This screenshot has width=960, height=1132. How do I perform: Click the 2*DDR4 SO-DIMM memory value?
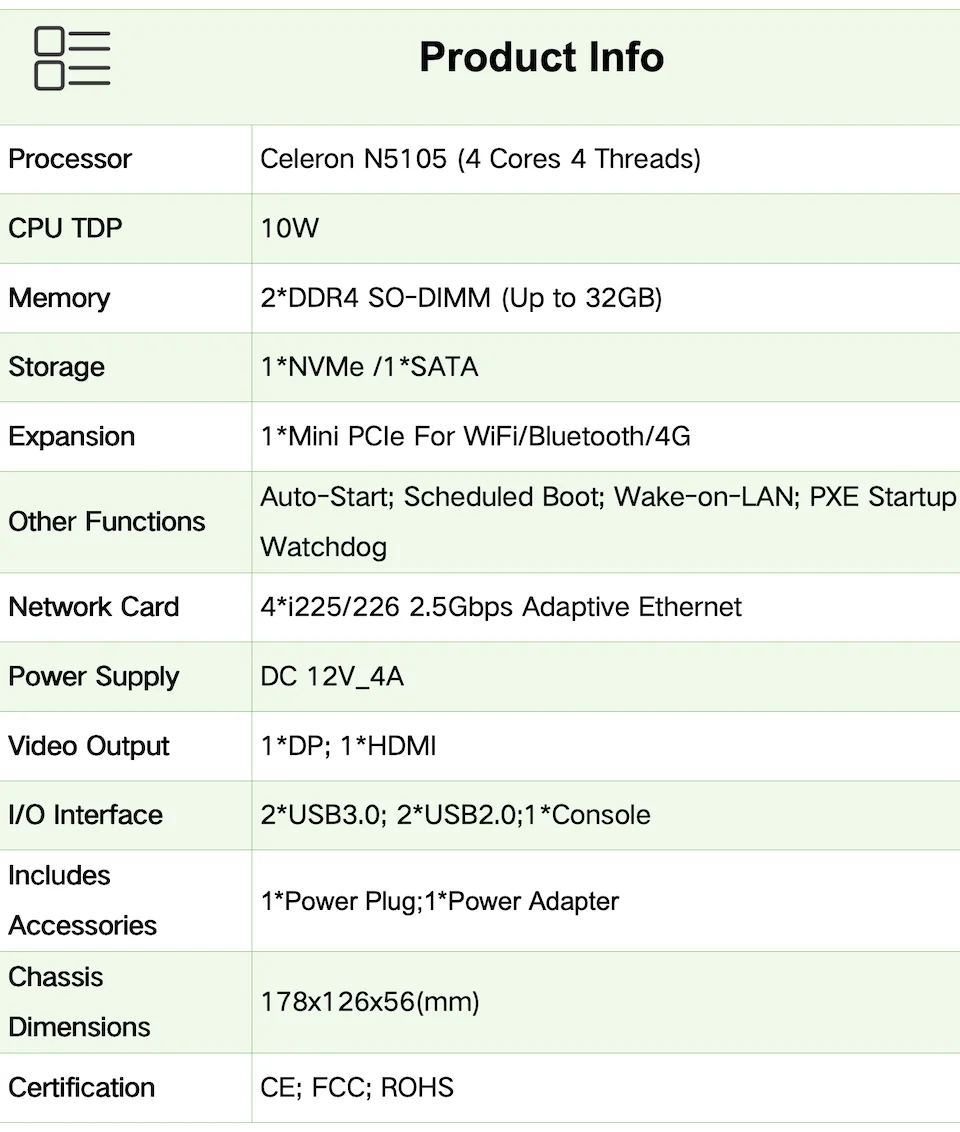461,298
